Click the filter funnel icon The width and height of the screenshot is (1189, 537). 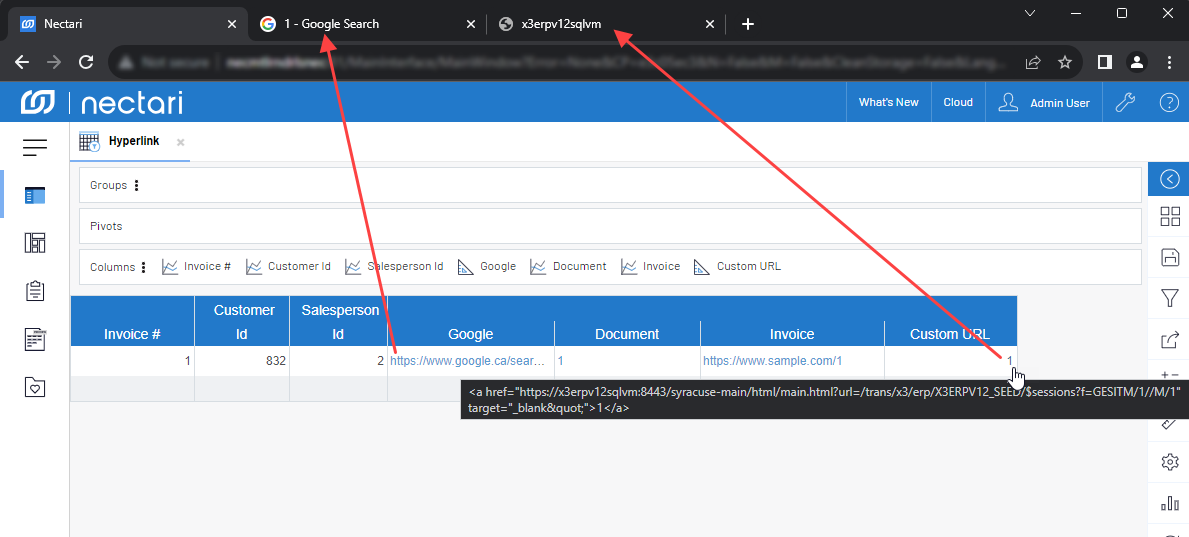(x=1169, y=298)
